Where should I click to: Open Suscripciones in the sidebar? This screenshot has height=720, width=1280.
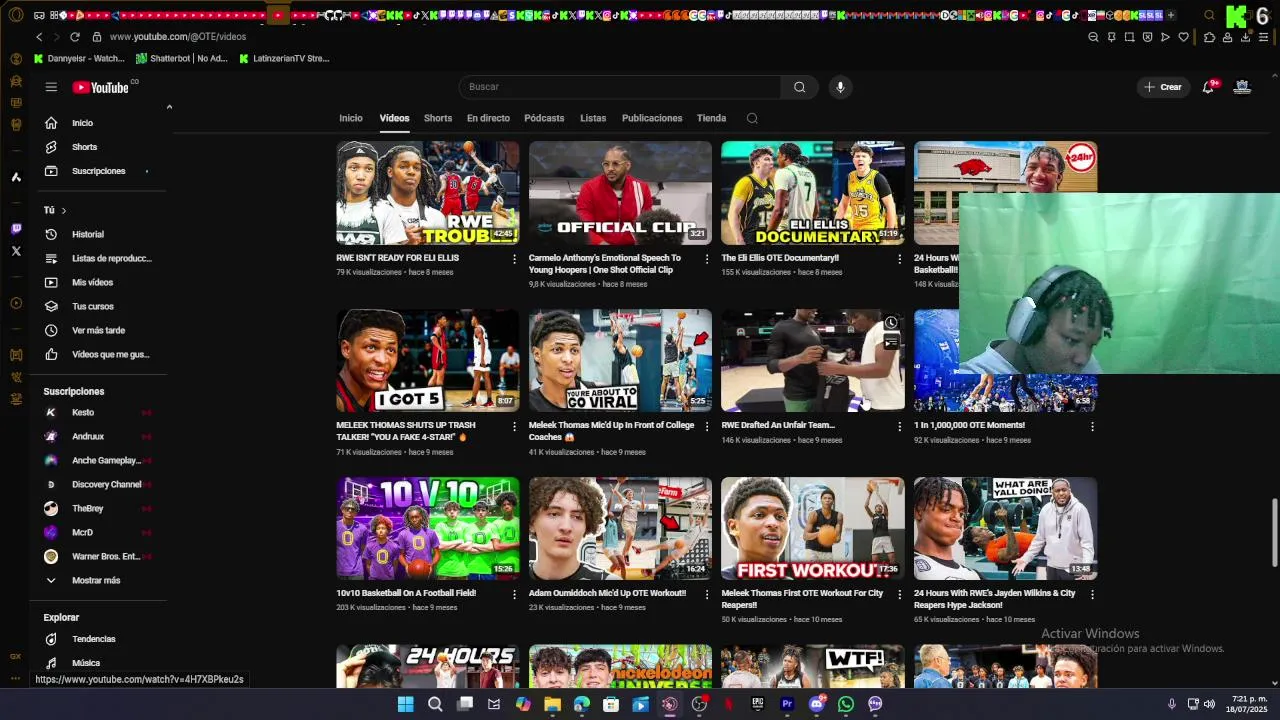click(96, 171)
